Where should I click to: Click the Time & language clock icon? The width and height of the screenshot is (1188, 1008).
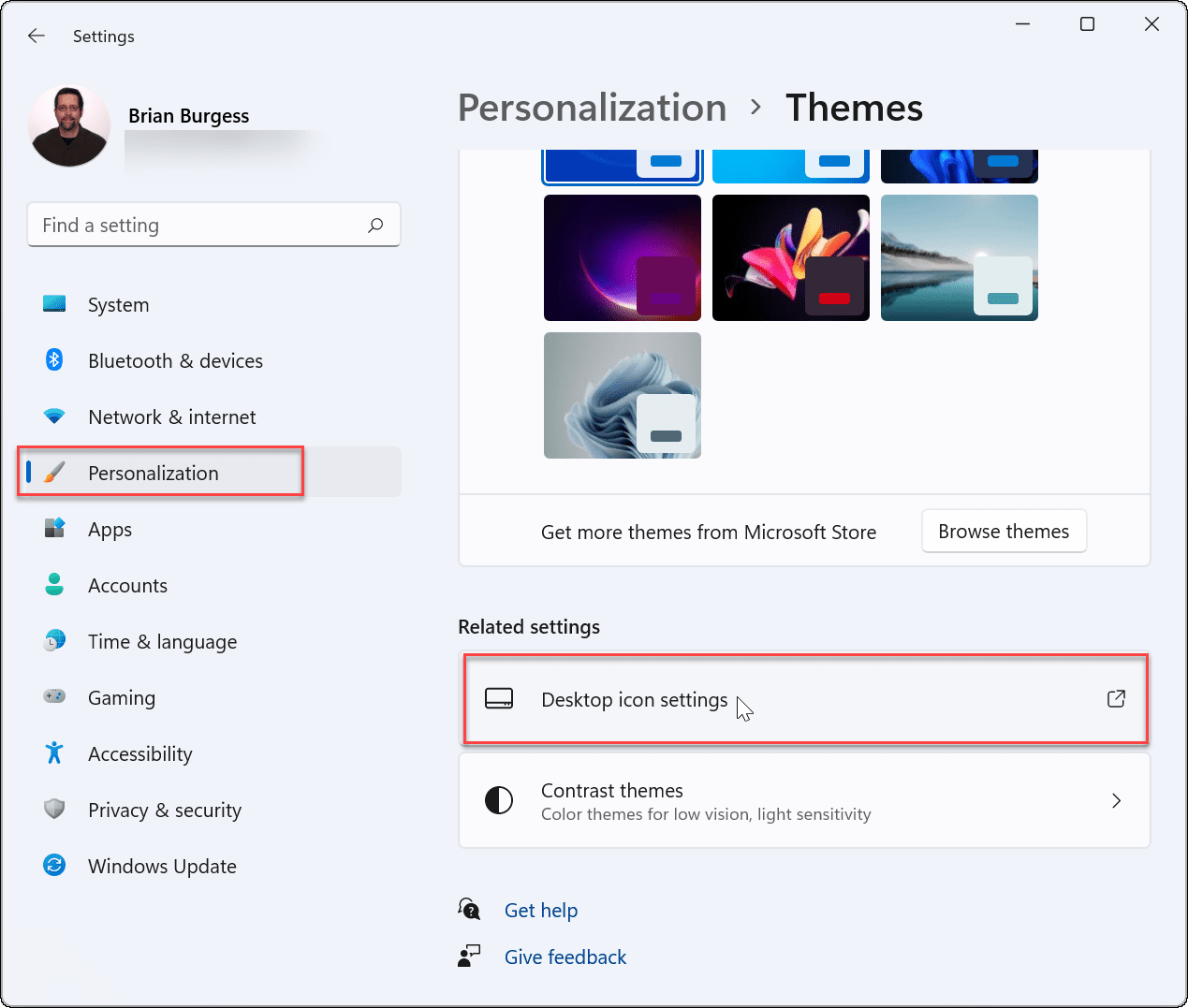pos(54,641)
